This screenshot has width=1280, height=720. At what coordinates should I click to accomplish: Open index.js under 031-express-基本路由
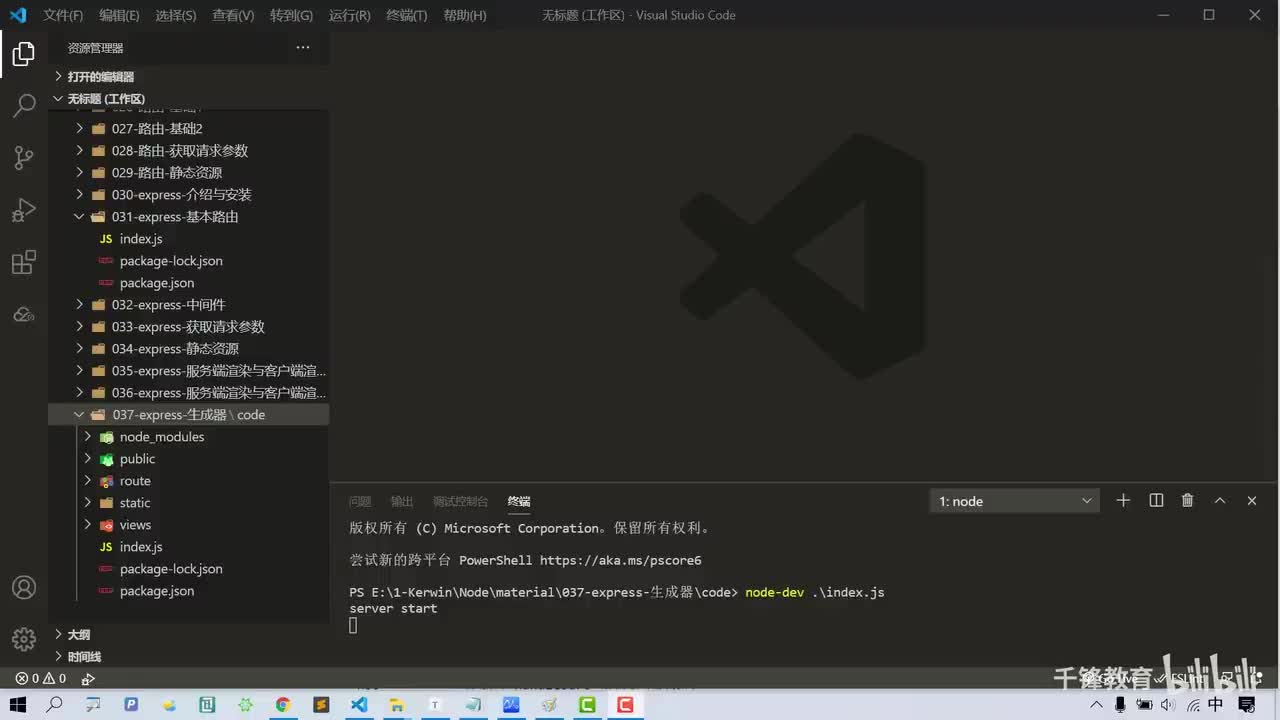pyautogui.click(x=189, y=239)
